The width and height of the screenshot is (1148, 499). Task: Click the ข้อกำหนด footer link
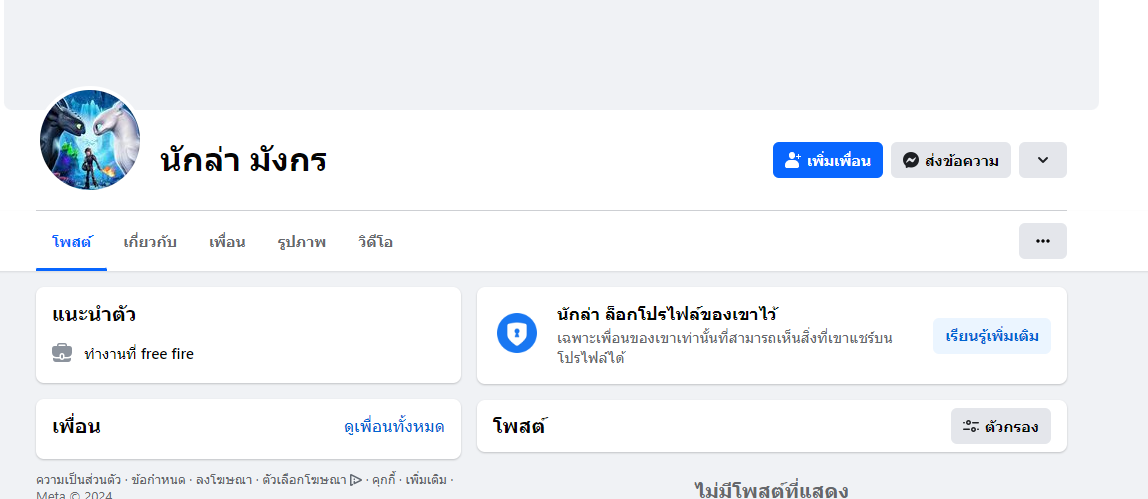pos(158,480)
